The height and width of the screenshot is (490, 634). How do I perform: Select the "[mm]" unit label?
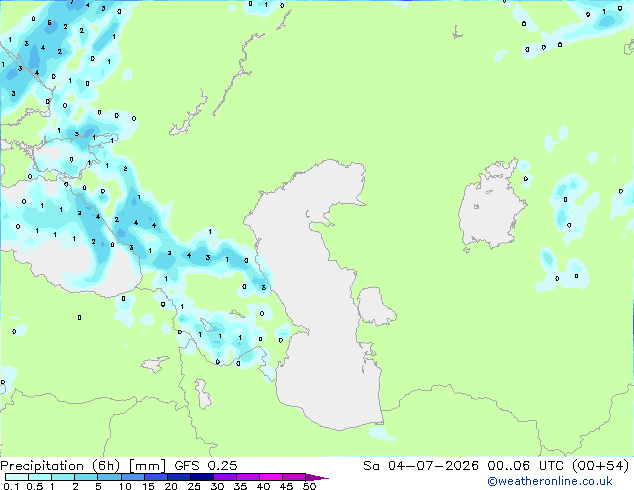click(x=147, y=466)
